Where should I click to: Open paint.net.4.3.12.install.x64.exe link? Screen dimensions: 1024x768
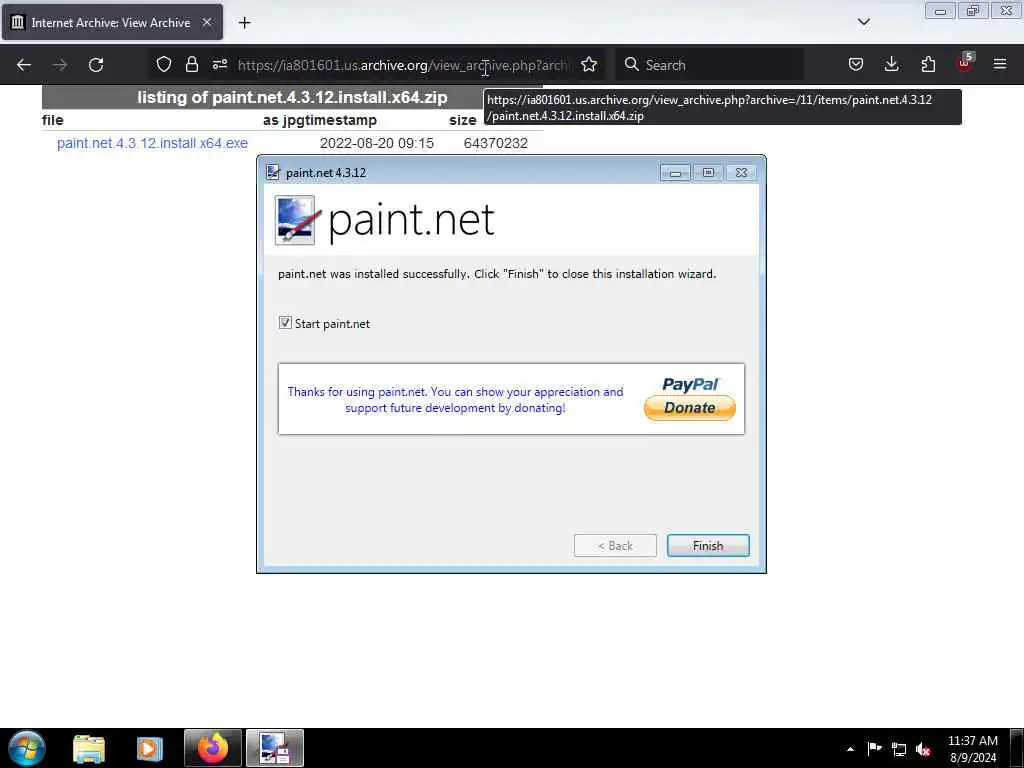(152, 143)
